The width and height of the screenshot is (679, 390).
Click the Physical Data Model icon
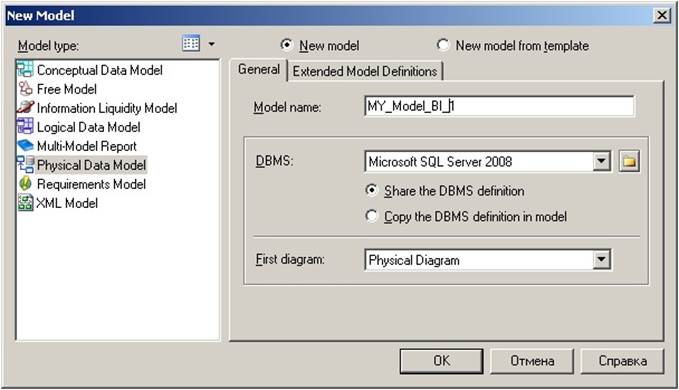(x=25, y=165)
